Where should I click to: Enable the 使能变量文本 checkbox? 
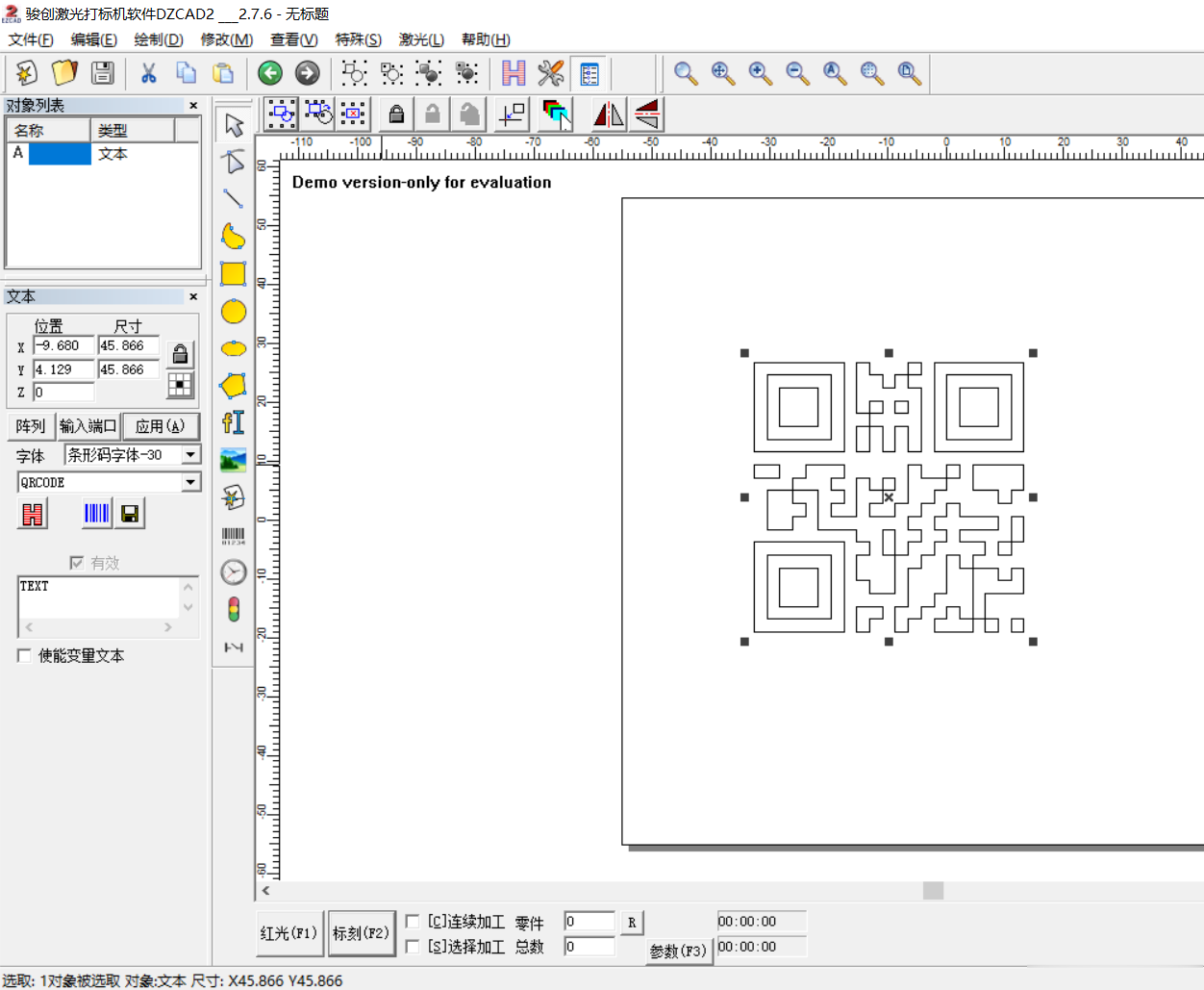point(24,656)
